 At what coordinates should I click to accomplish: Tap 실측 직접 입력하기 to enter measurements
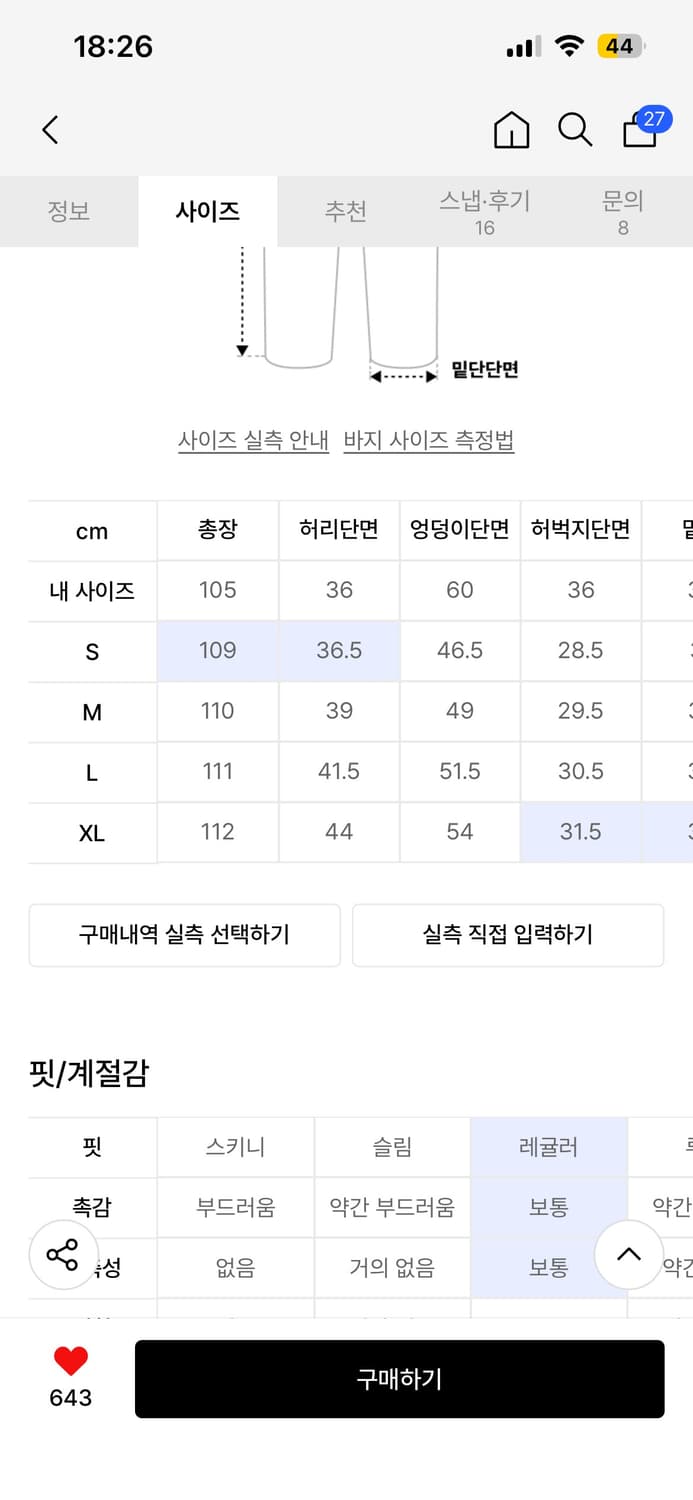point(508,935)
